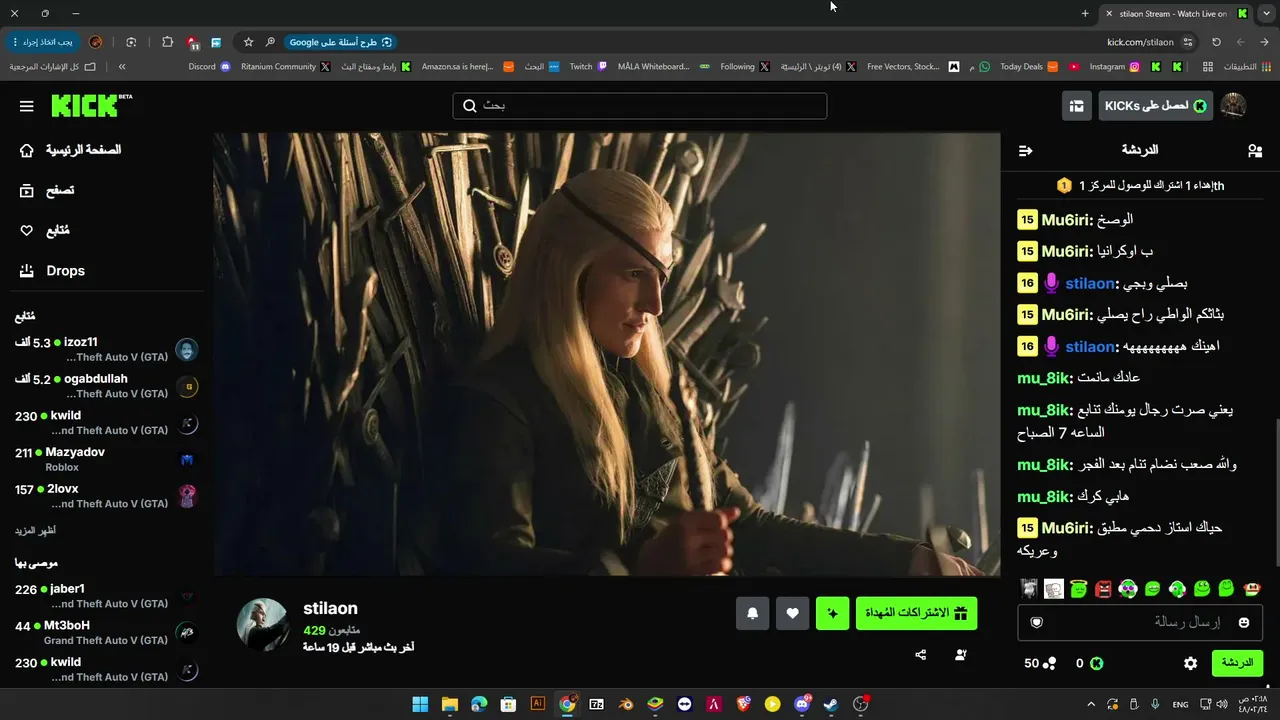Screen dimensions: 1280x720
Task: Click the احصل على KICKs button
Action: pos(1155,106)
